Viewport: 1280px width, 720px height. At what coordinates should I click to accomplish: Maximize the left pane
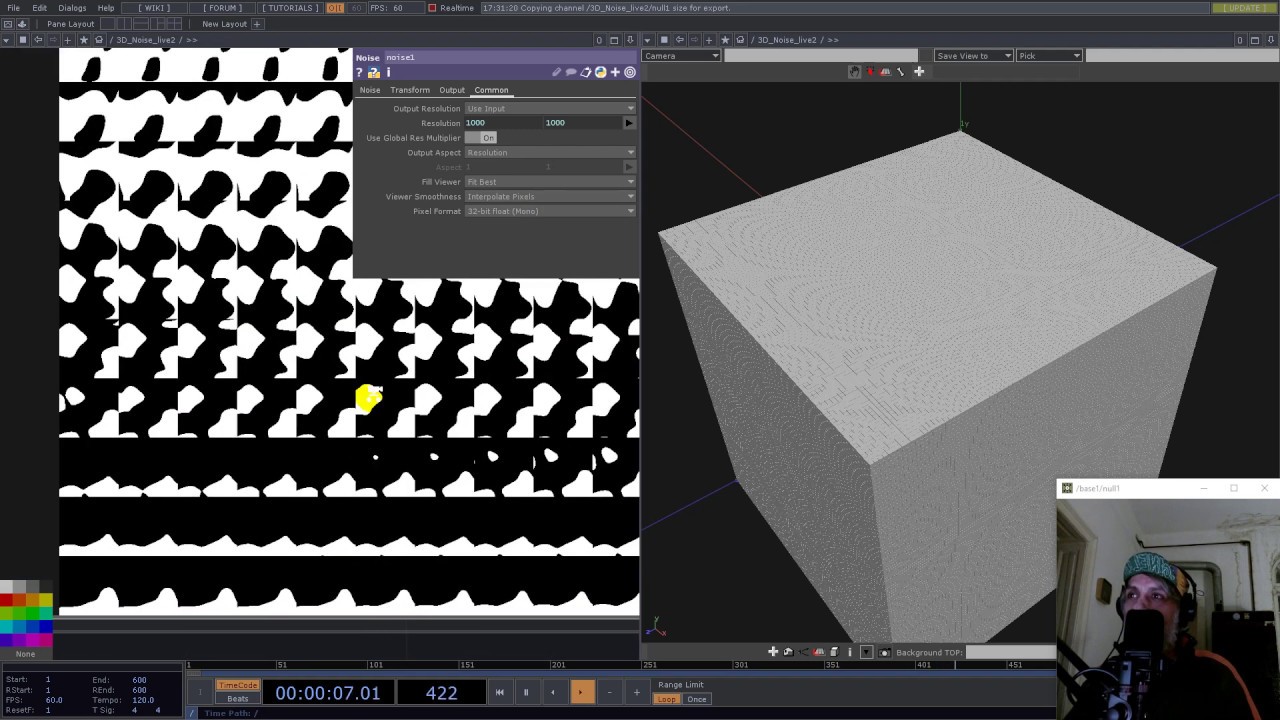coord(615,40)
